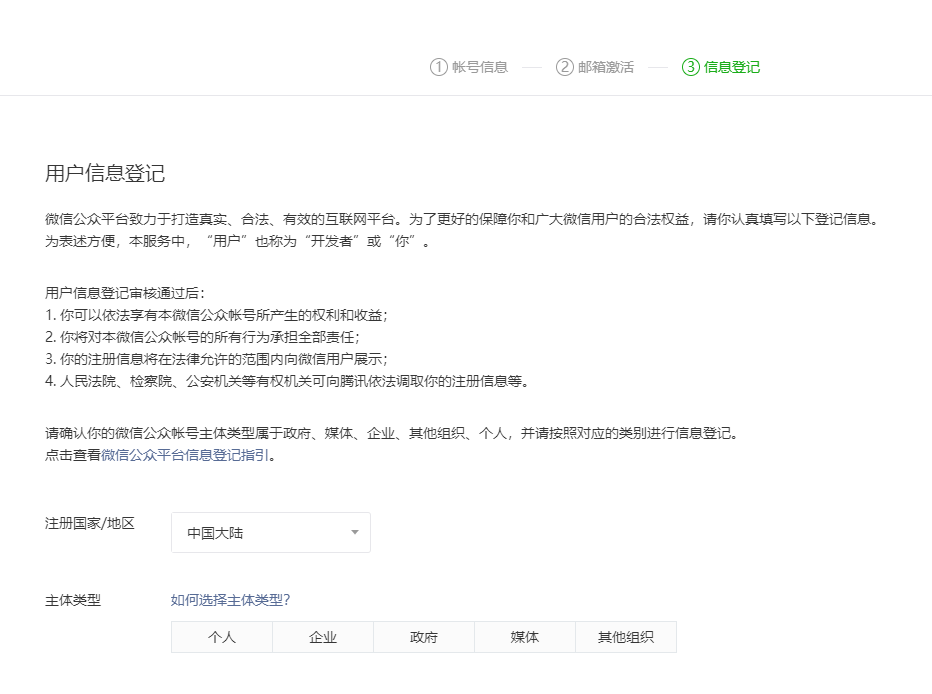The image size is (932, 694).
Task: Select the 帐号信息 step label
Action: (x=479, y=67)
